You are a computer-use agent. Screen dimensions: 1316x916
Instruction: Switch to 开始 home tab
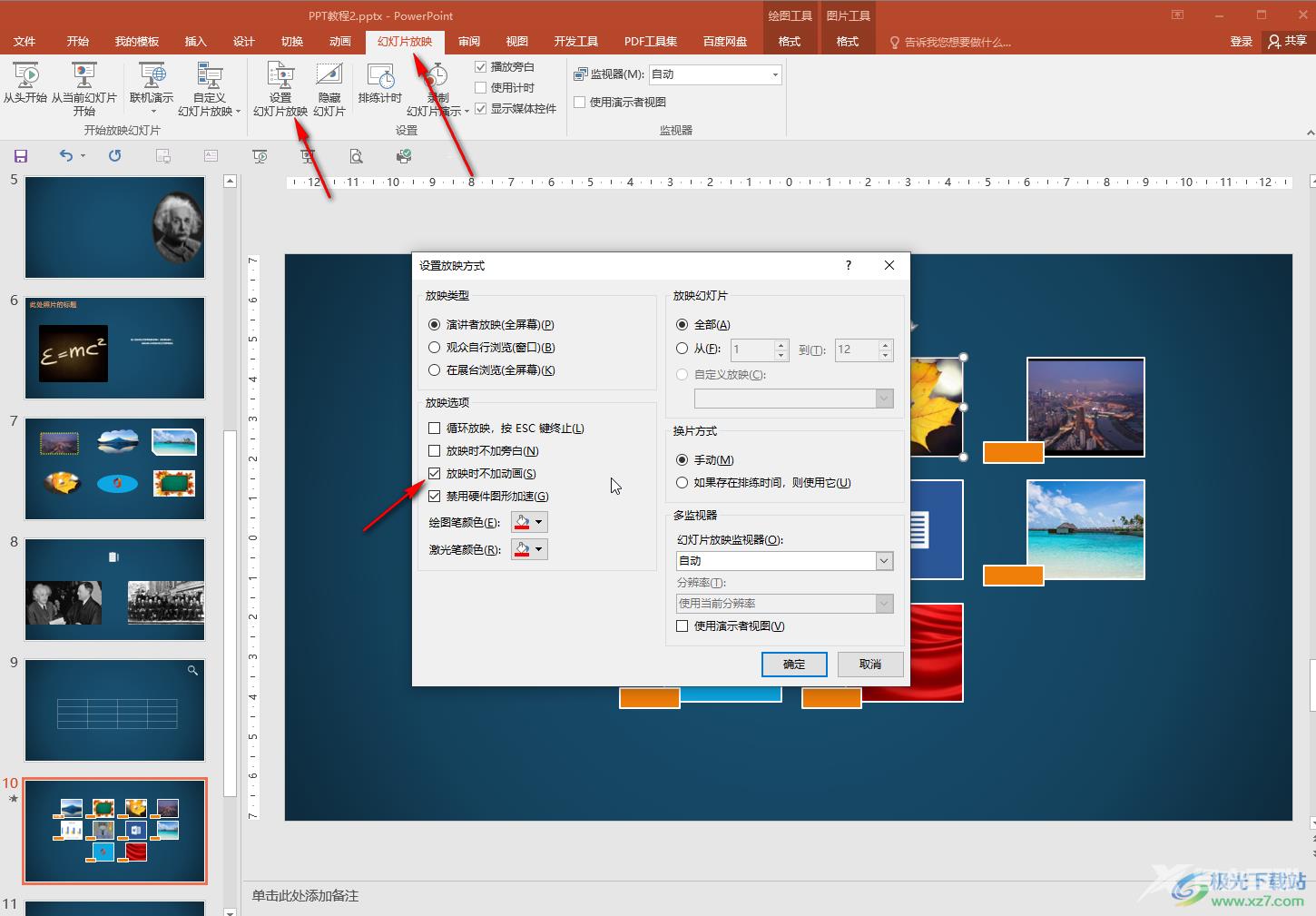(x=78, y=42)
